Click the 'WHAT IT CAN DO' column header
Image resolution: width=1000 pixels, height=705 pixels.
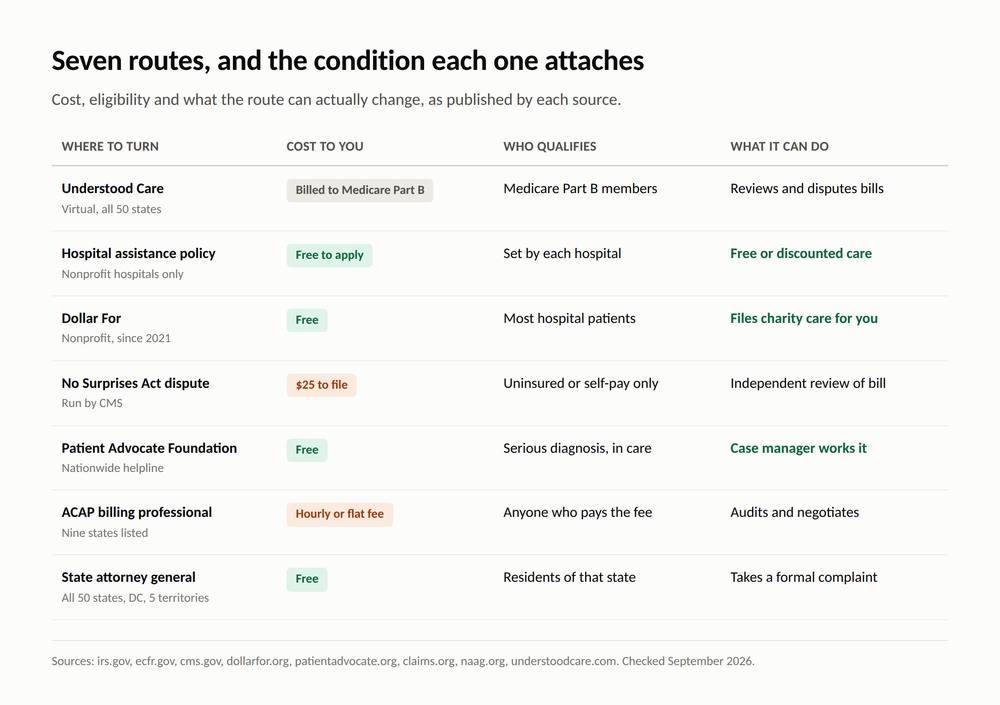click(x=779, y=146)
